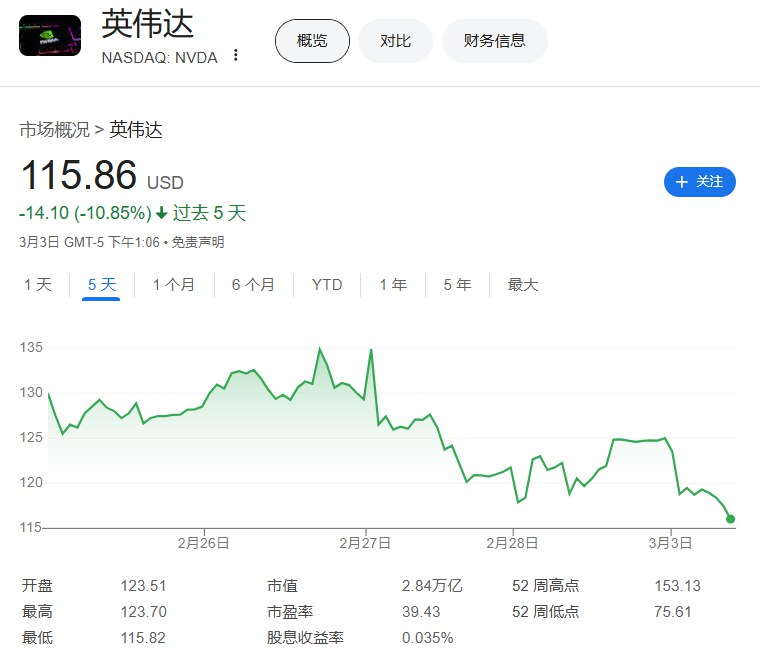Click the 股息收益率 value 0.035%
This screenshot has height=655, width=760.
(428, 638)
